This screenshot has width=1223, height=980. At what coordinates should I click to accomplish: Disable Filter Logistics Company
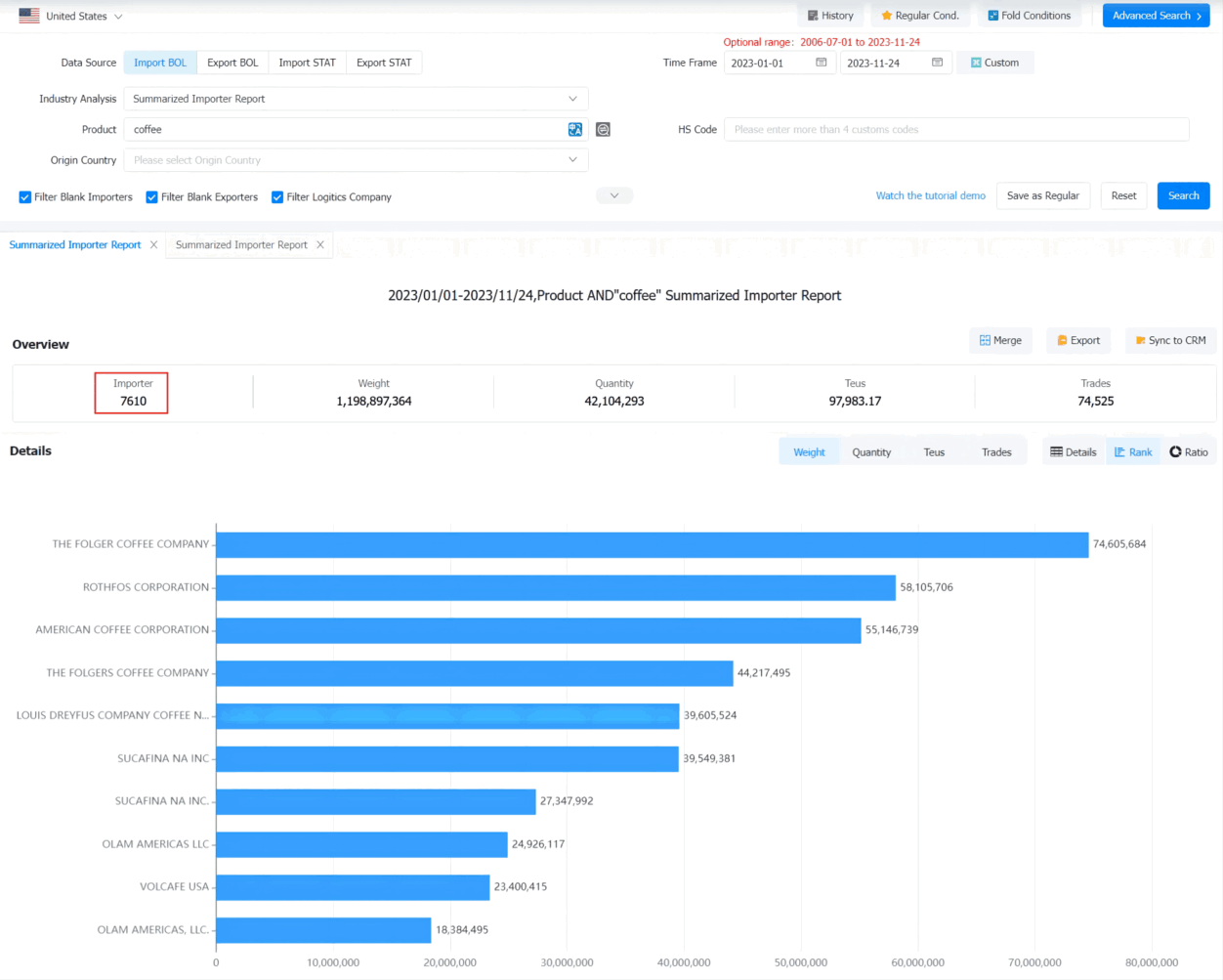(277, 197)
